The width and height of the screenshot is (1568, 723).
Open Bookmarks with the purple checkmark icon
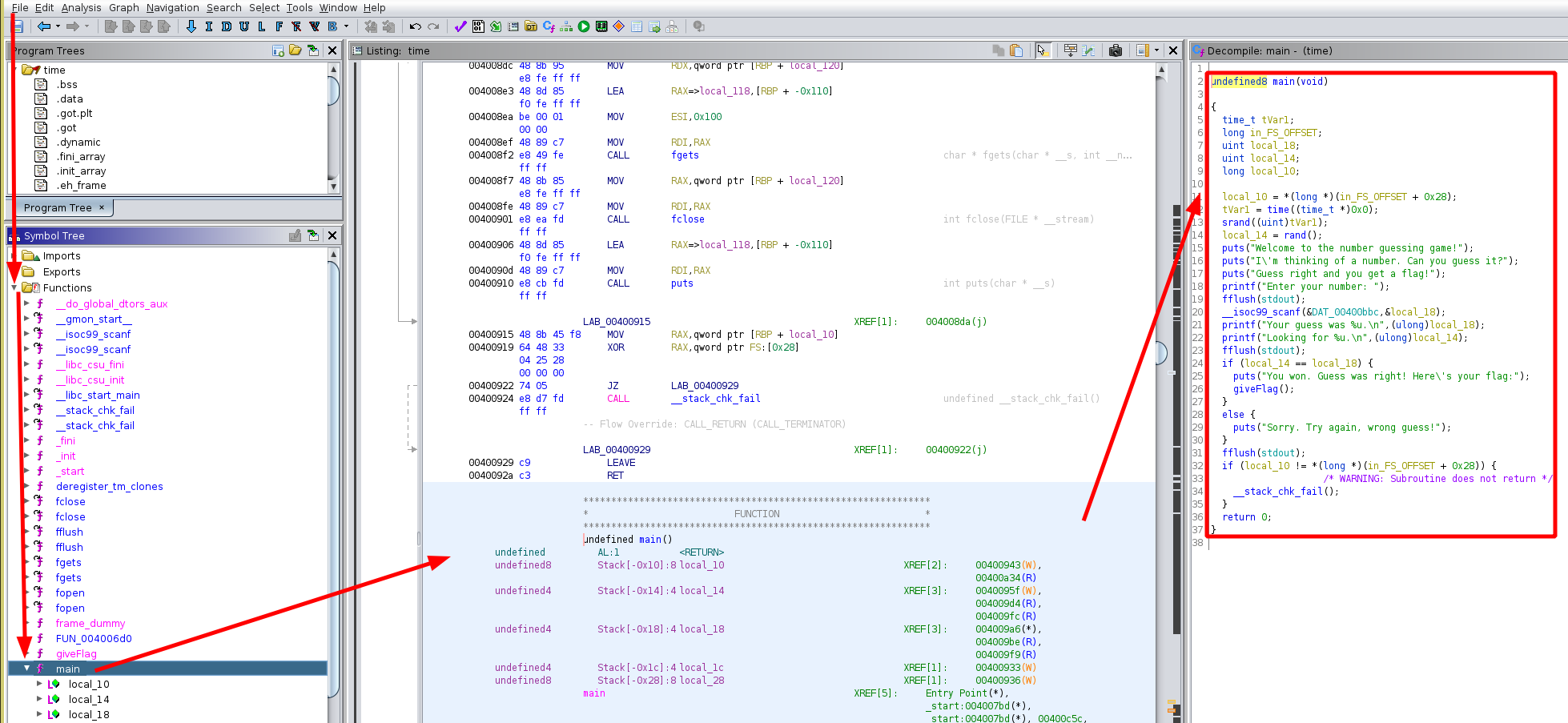point(460,26)
